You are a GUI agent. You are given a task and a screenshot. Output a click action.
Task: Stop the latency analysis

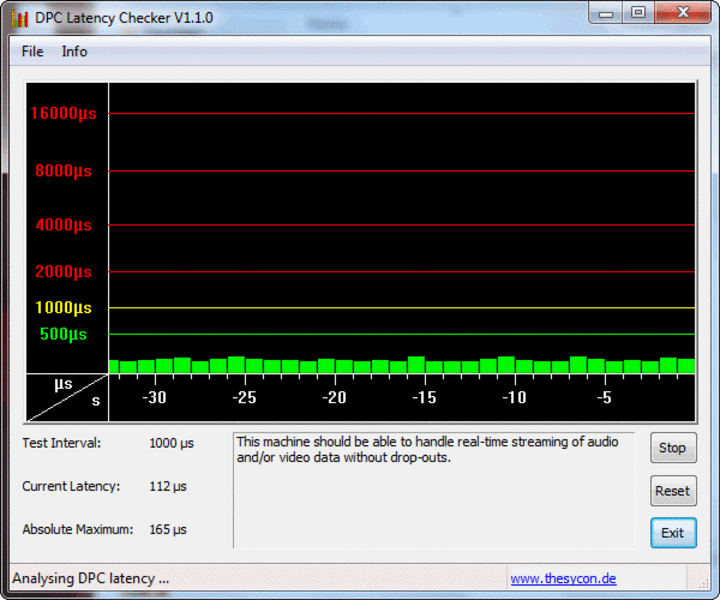673,448
